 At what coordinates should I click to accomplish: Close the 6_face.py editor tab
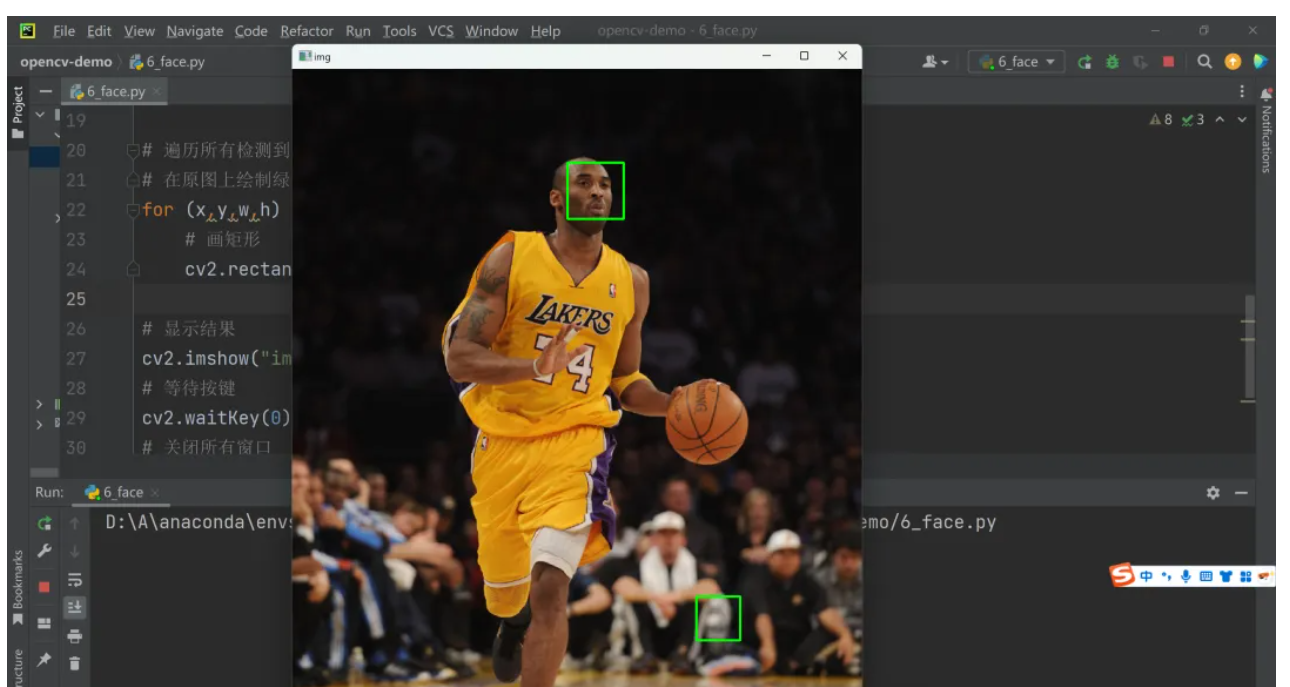click(x=157, y=92)
